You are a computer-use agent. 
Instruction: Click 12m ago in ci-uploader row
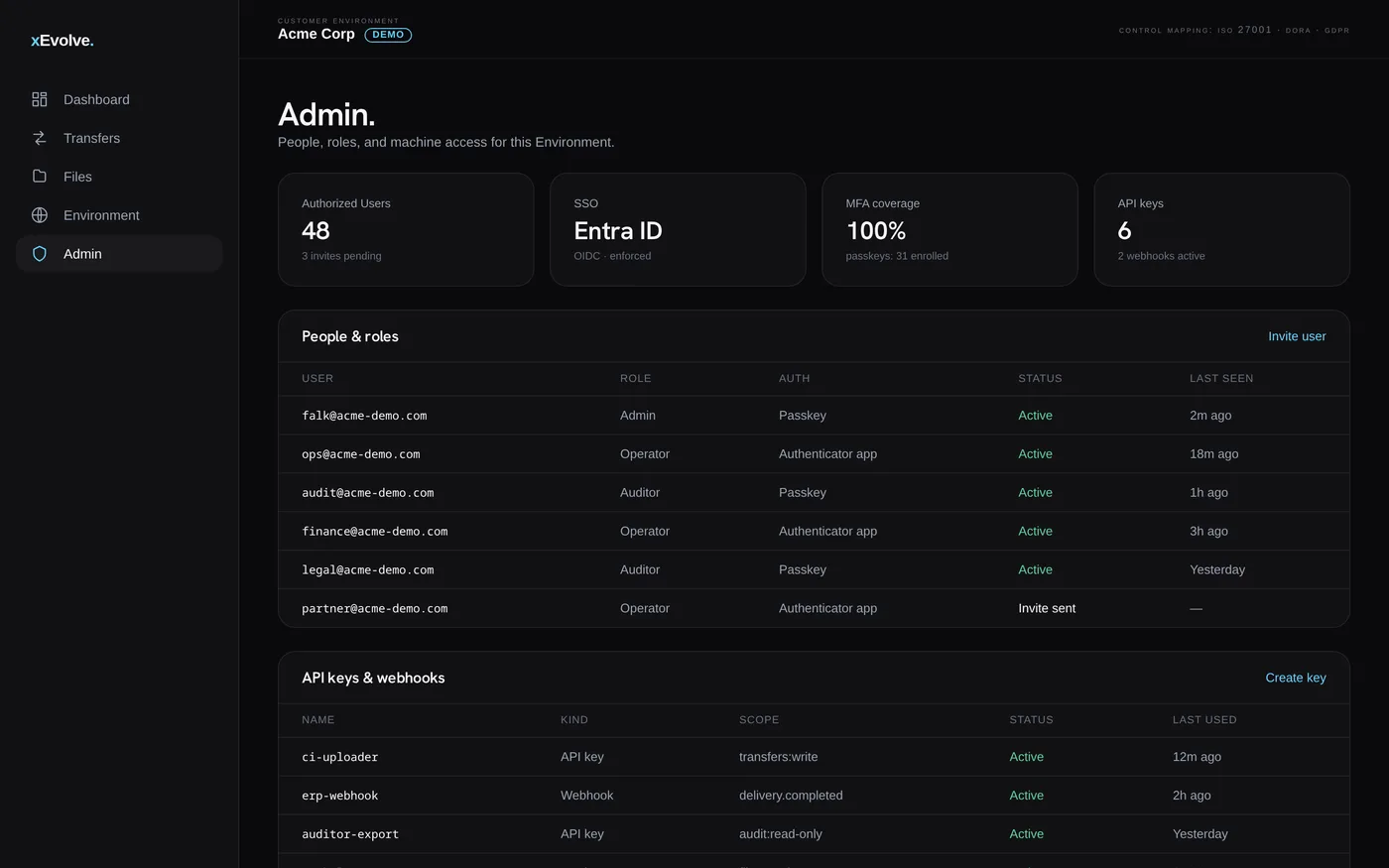click(1197, 757)
